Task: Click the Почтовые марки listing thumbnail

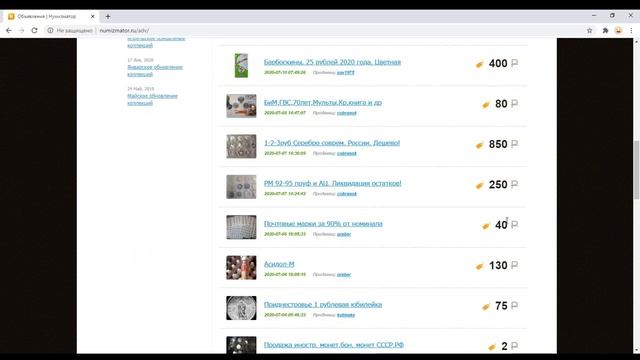Action: pos(241,227)
